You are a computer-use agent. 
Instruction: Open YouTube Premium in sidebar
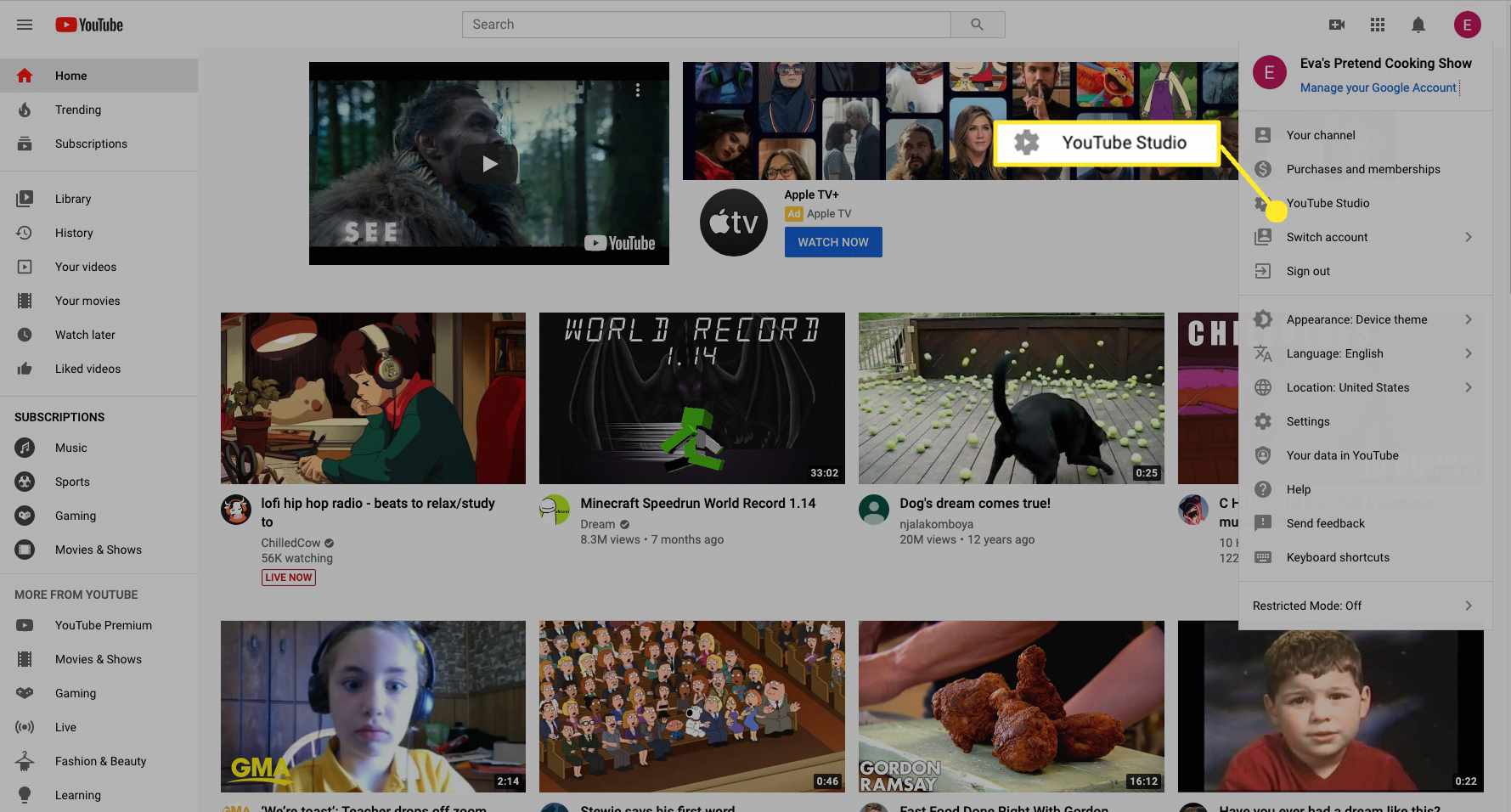[x=99, y=625]
